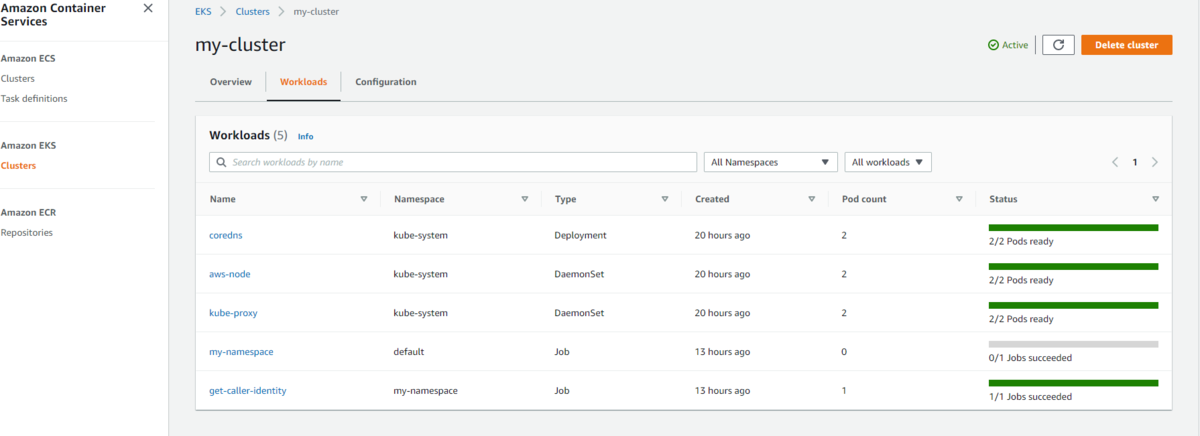Open the Configuration tab
Viewport: 1200px width, 436px height.
click(386, 82)
